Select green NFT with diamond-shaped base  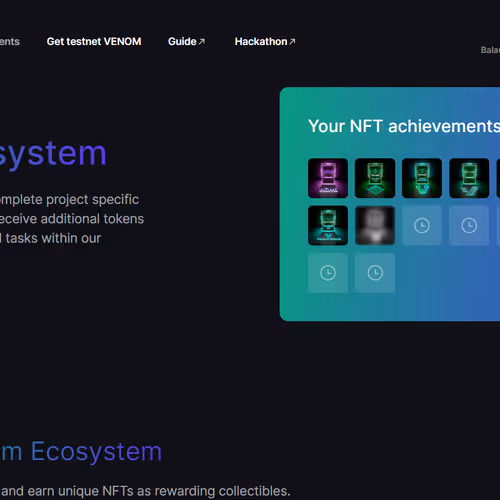(x=375, y=178)
